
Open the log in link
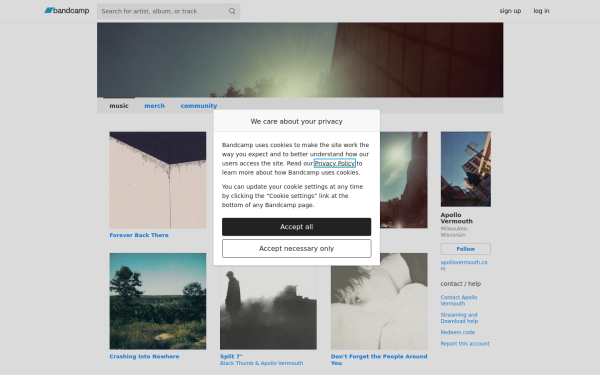[541, 11]
